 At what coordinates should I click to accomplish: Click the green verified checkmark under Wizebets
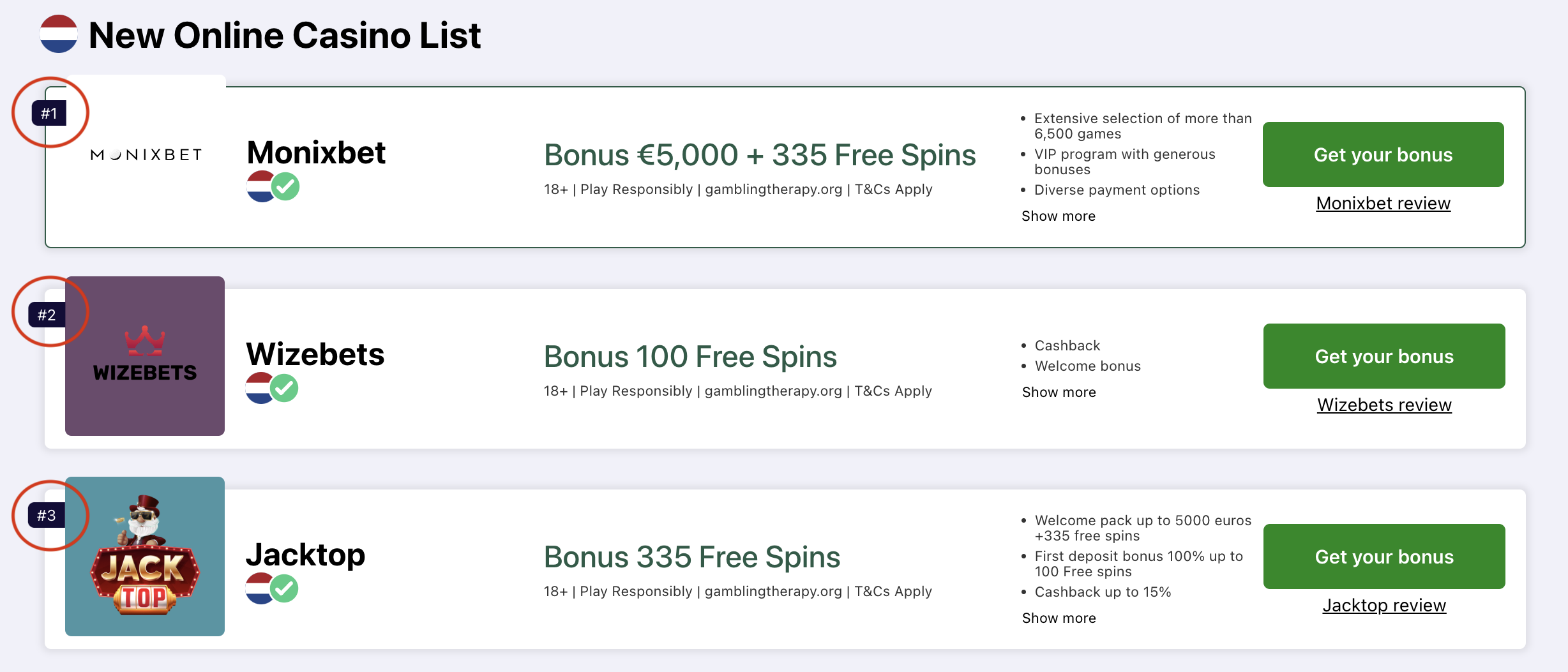[285, 388]
